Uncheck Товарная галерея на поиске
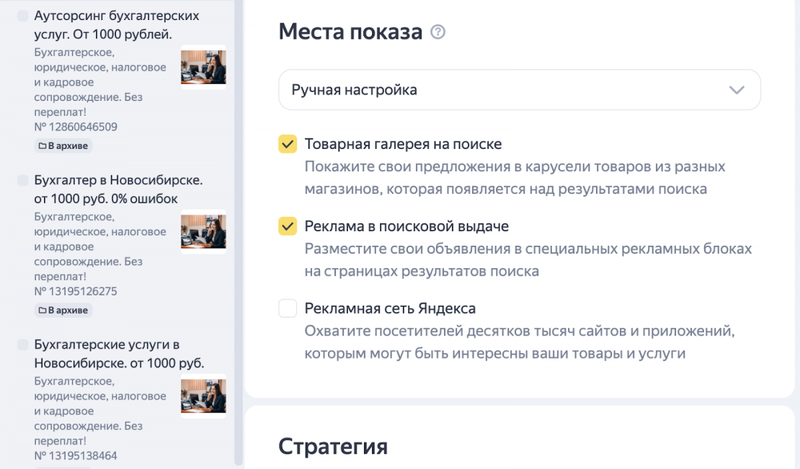The height and width of the screenshot is (469, 800). click(x=288, y=144)
